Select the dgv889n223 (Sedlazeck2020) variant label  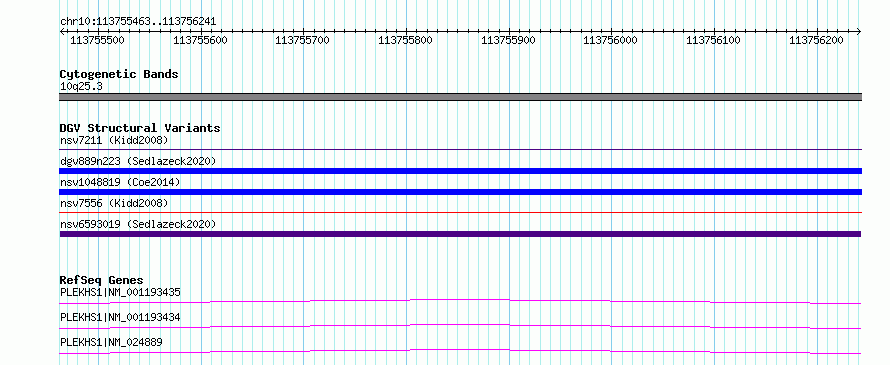138,161
